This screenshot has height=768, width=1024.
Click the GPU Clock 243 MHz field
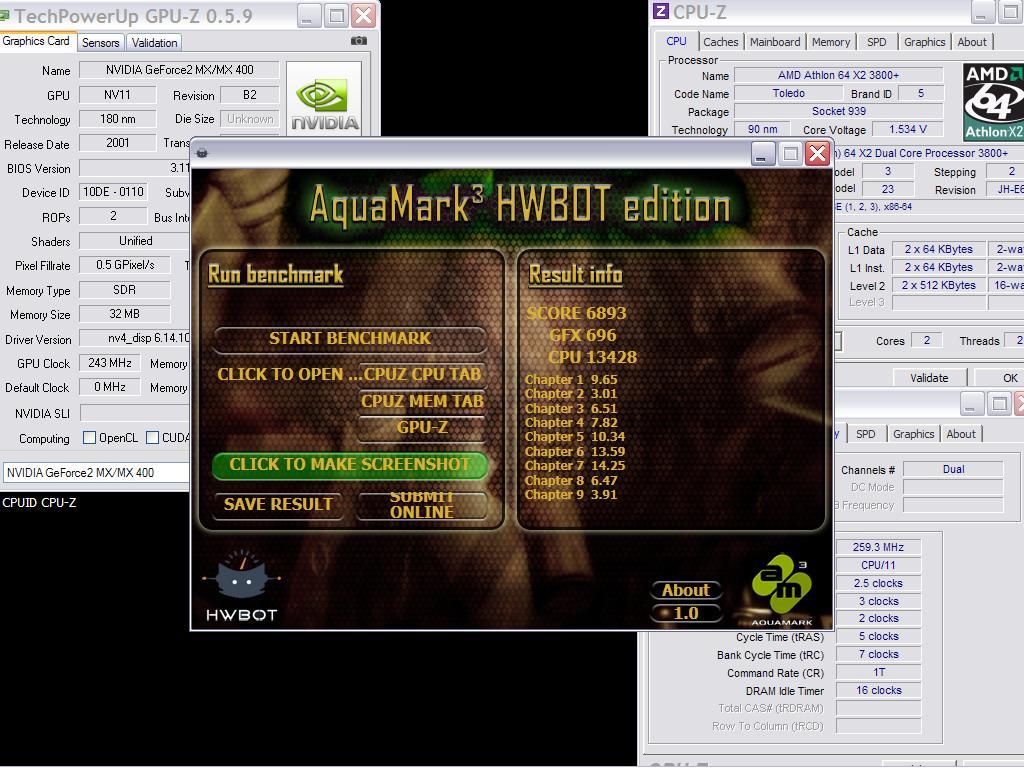(x=110, y=362)
